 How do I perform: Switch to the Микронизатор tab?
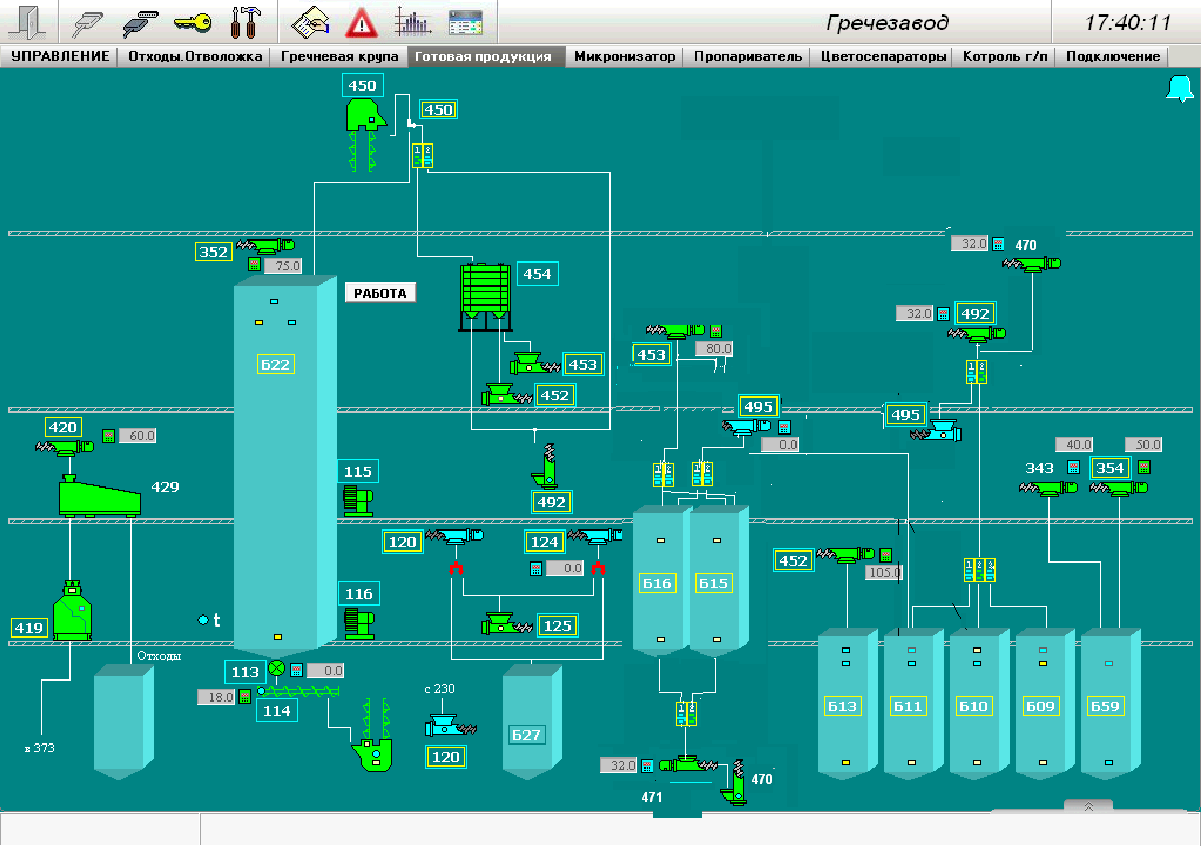point(624,57)
